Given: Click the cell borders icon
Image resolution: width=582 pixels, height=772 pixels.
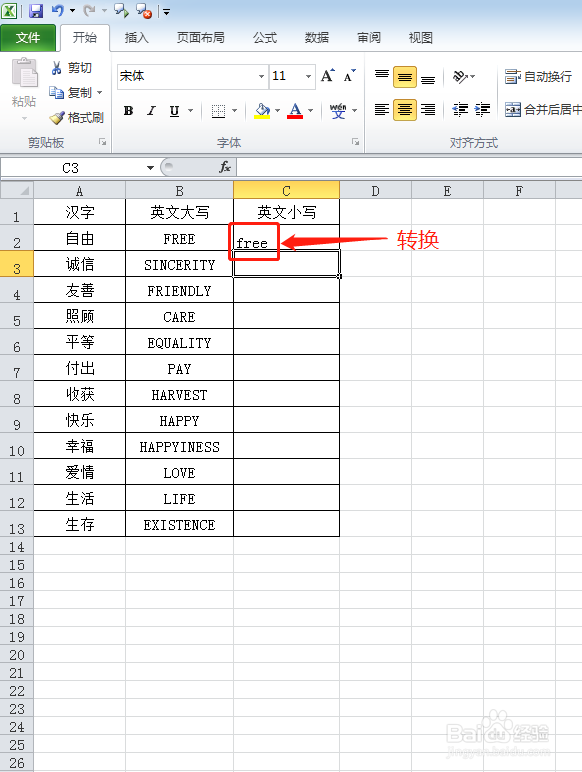Looking at the screenshot, I should (218, 111).
